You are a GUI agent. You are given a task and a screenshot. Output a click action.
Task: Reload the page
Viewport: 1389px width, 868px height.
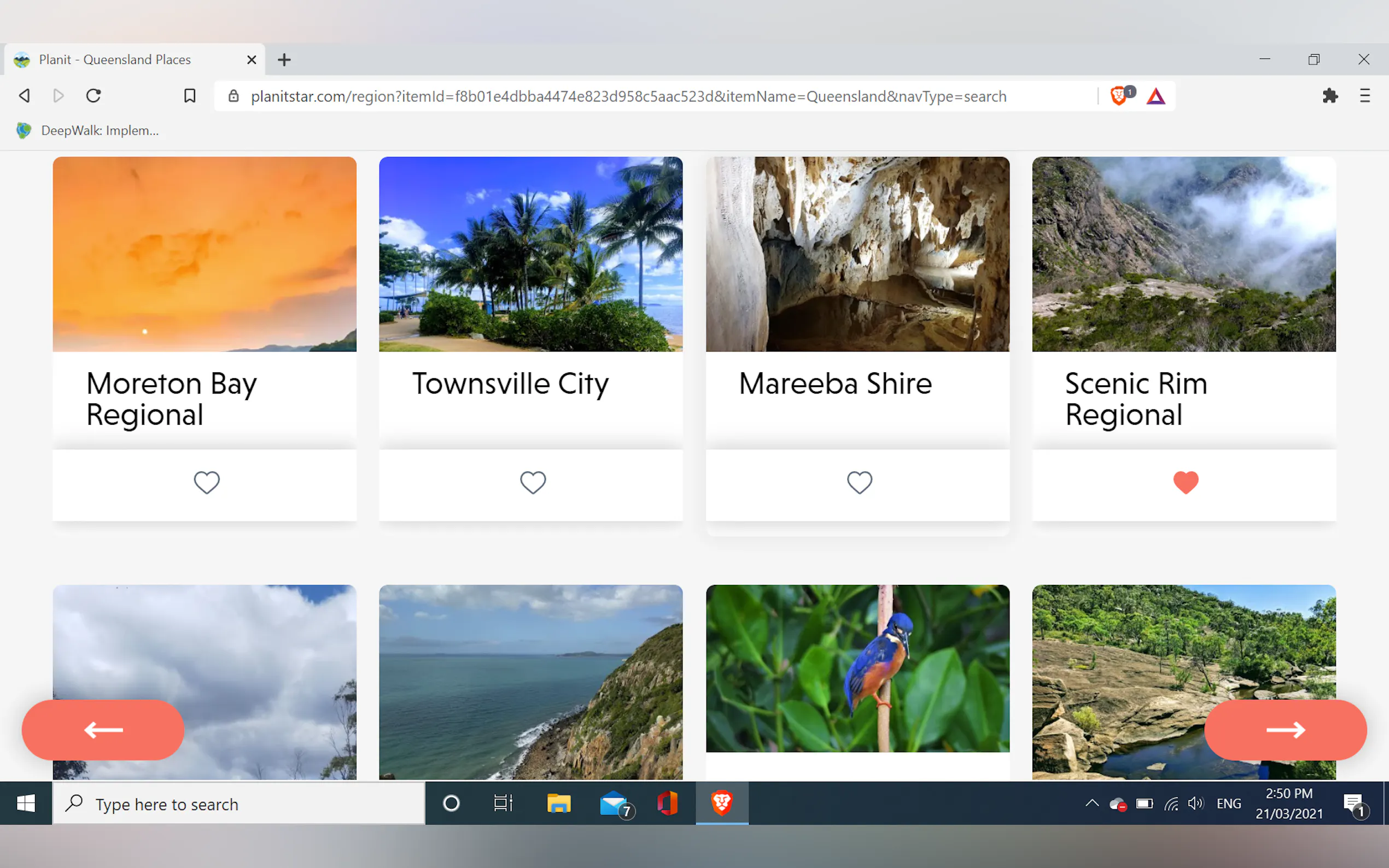point(94,96)
